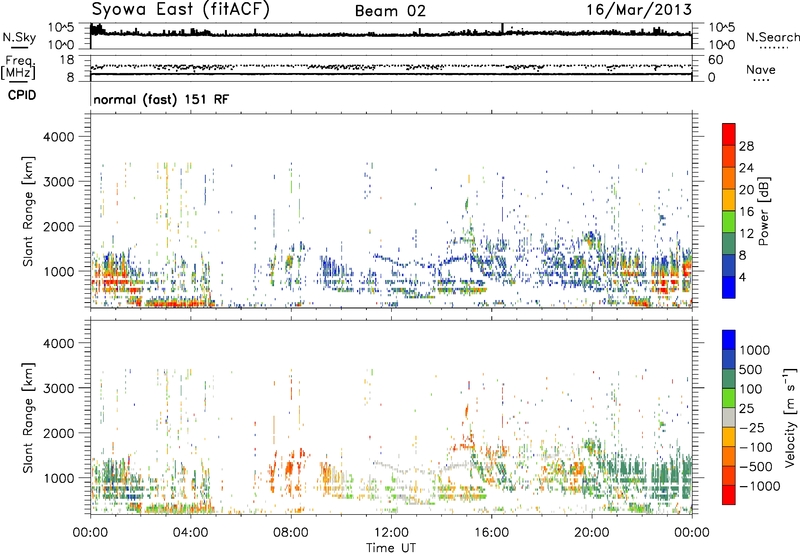Select the 4 label on Power colorbar
This screenshot has width=800, height=554.
tap(742, 278)
